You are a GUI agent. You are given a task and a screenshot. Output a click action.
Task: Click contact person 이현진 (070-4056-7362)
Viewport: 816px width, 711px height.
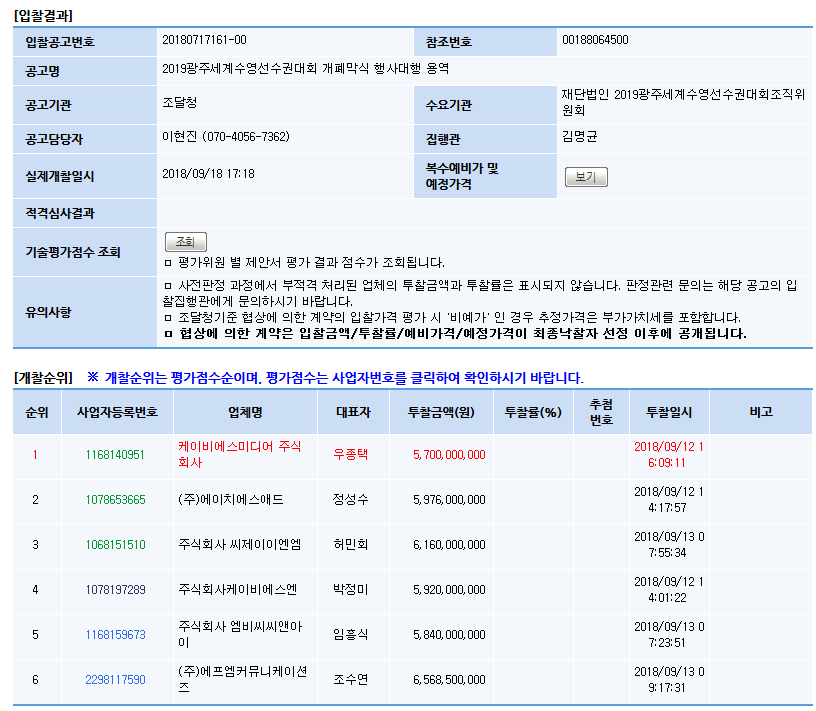coord(226,137)
